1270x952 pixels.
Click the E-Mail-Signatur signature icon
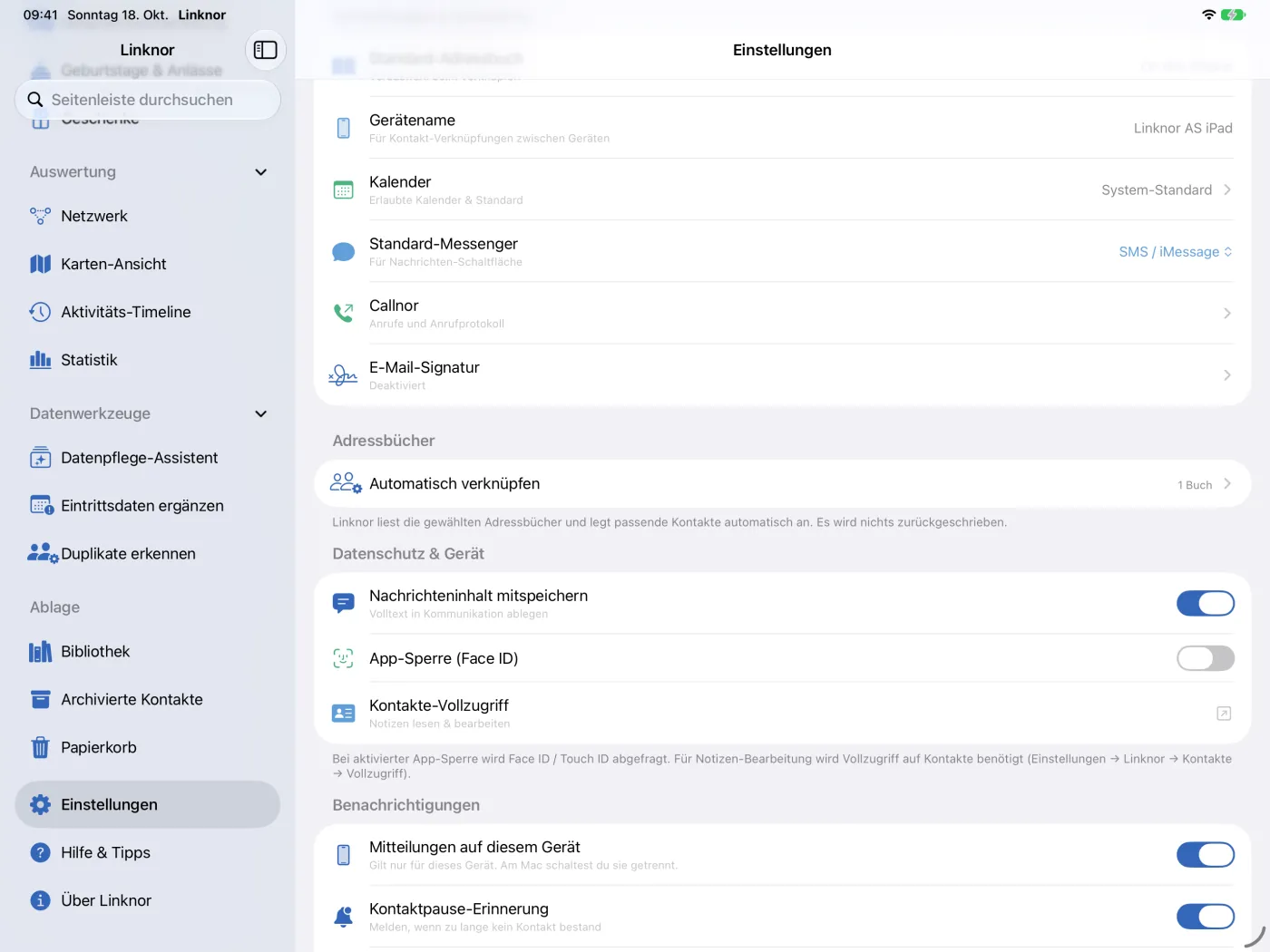coord(343,374)
